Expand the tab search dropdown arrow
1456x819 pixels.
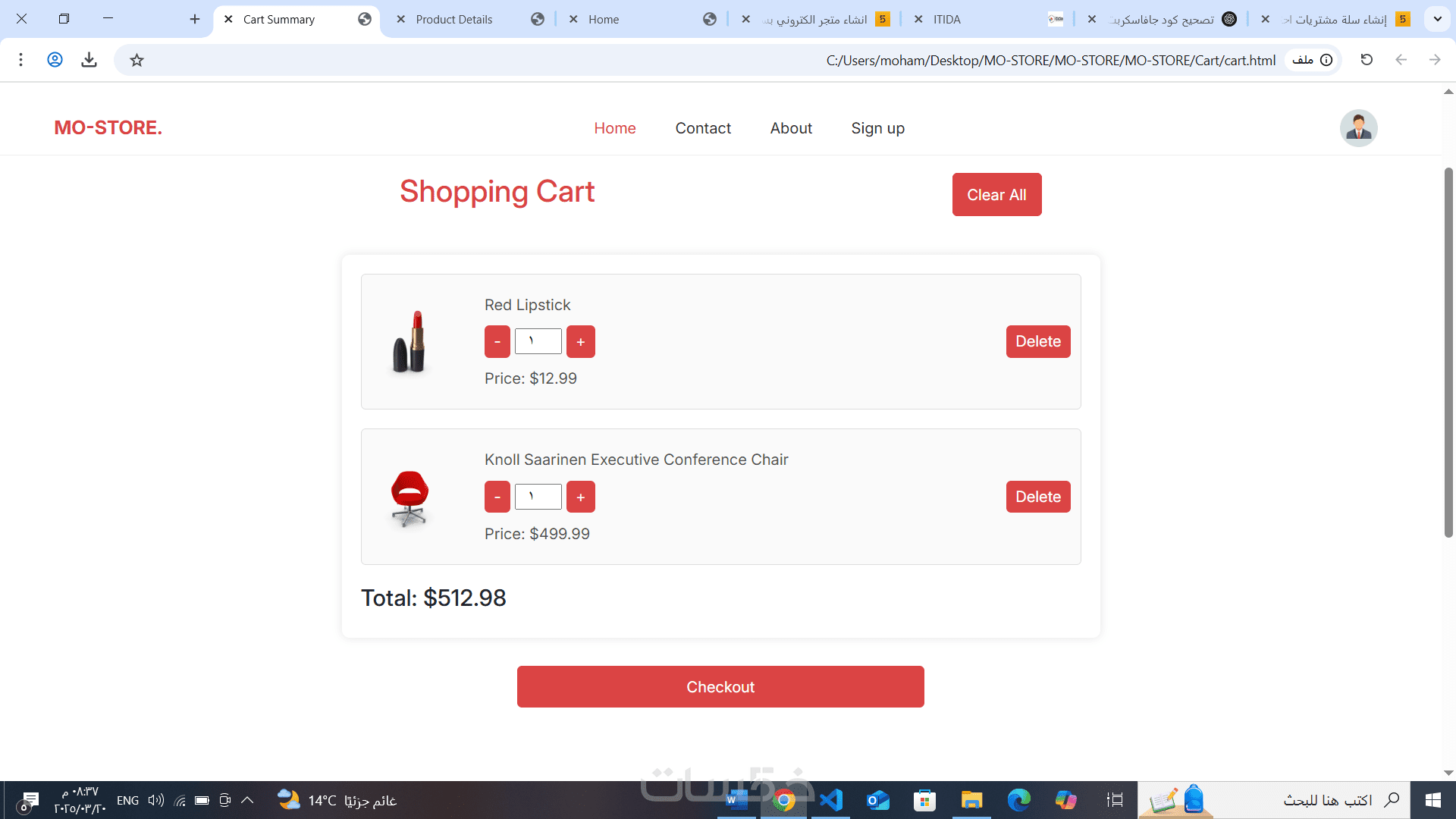pos(1437,19)
